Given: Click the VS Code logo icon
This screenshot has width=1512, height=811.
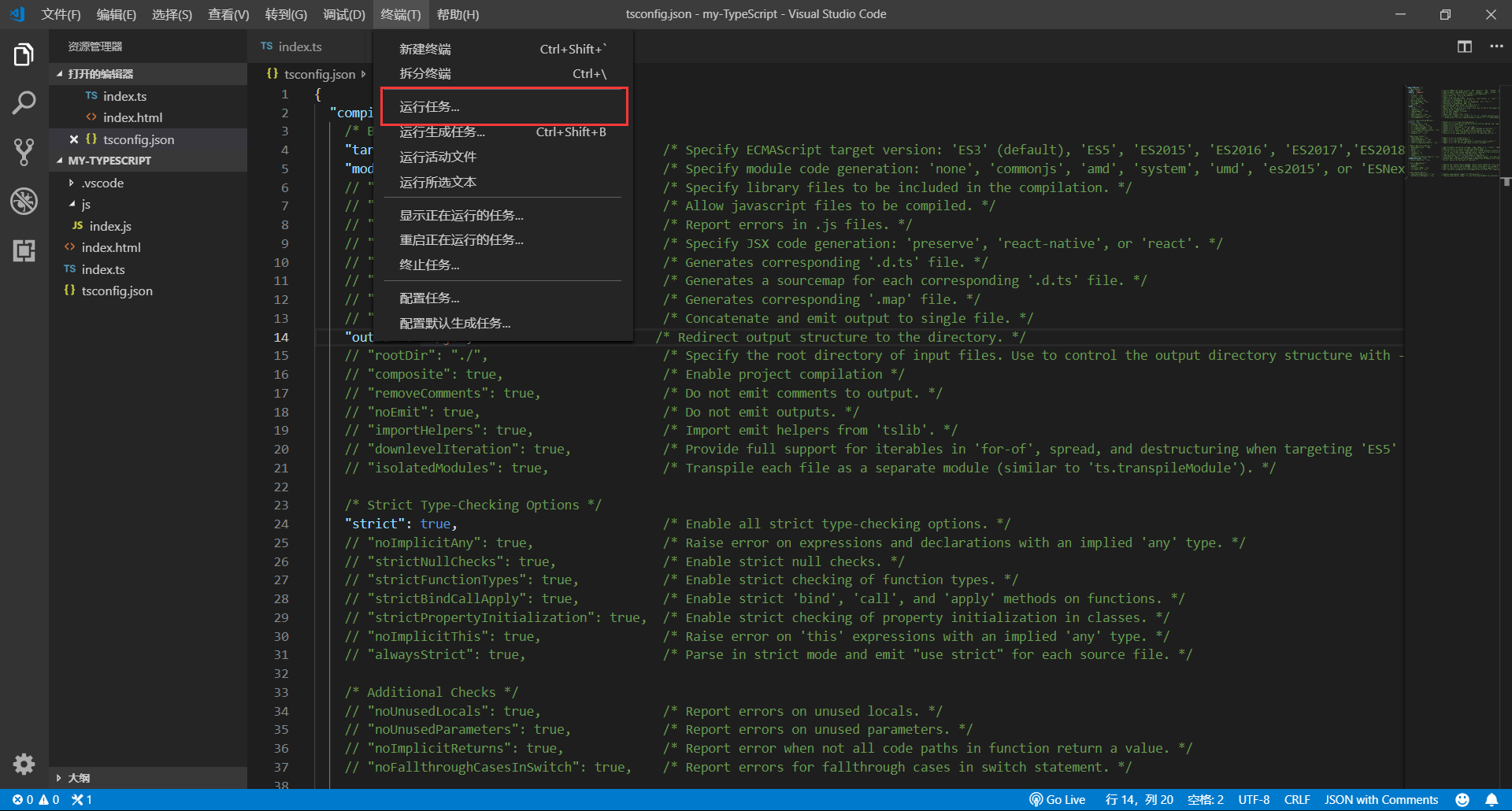Looking at the screenshot, I should tap(17, 14).
